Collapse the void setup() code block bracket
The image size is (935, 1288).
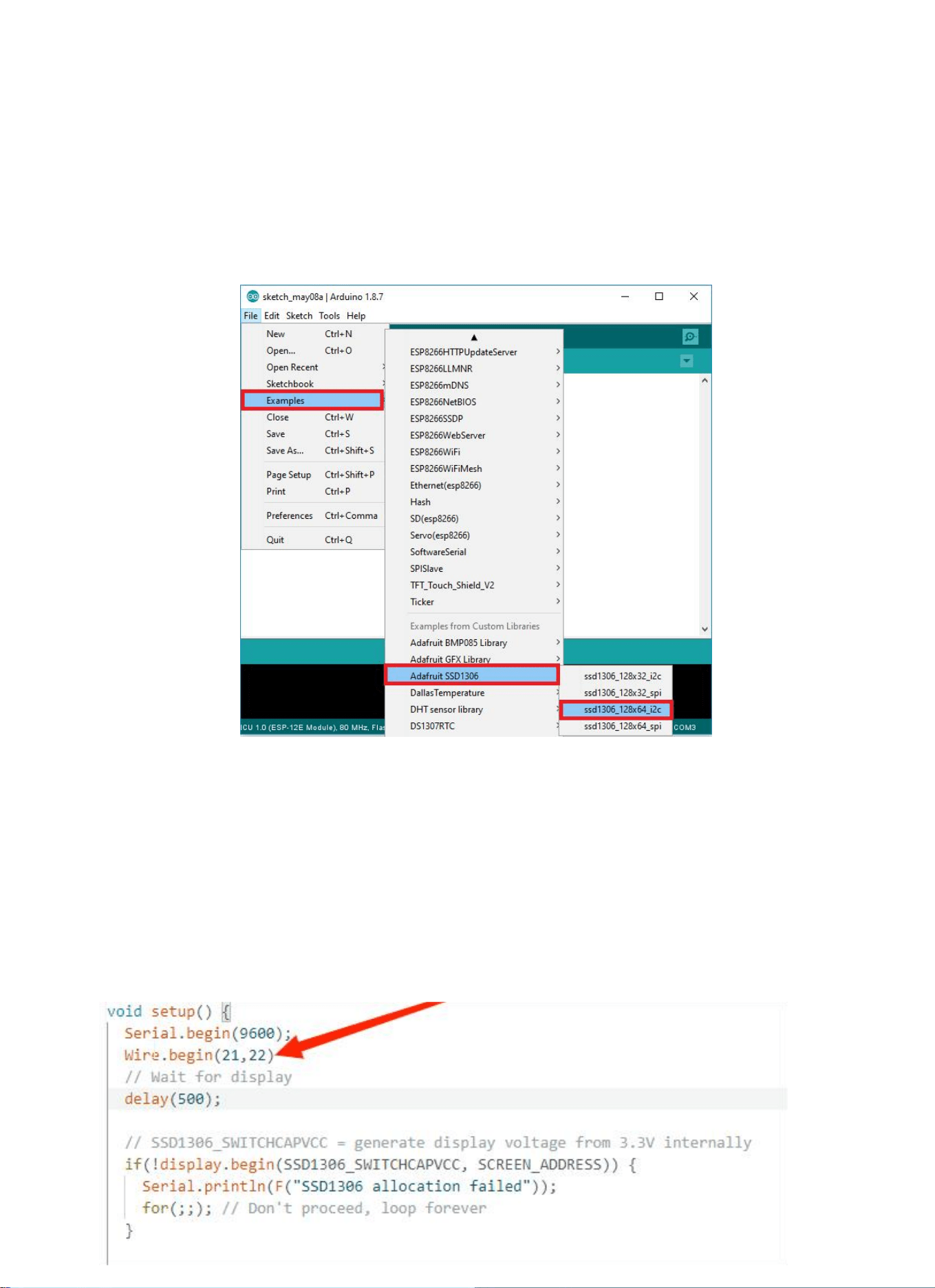[226, 1012]
